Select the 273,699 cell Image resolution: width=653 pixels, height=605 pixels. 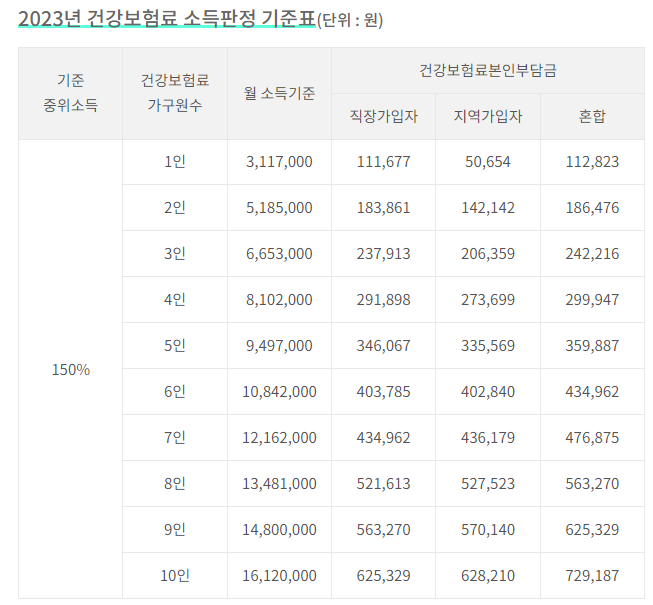coord(488,299)
